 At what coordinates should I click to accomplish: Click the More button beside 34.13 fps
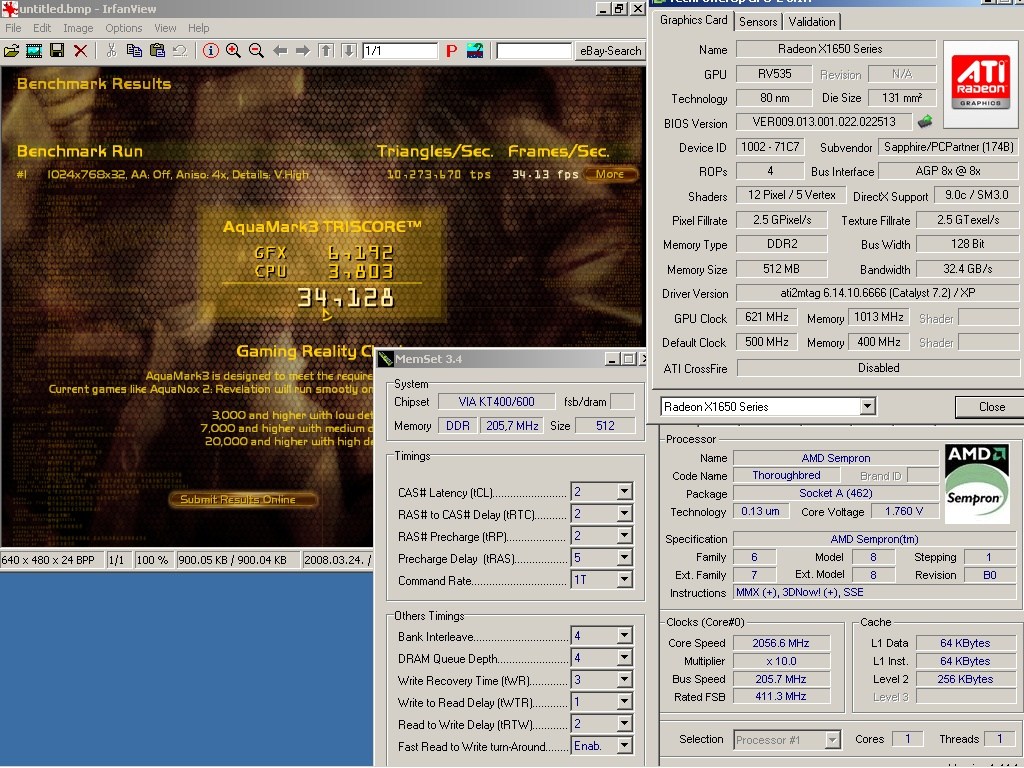[x=609, y=174]
